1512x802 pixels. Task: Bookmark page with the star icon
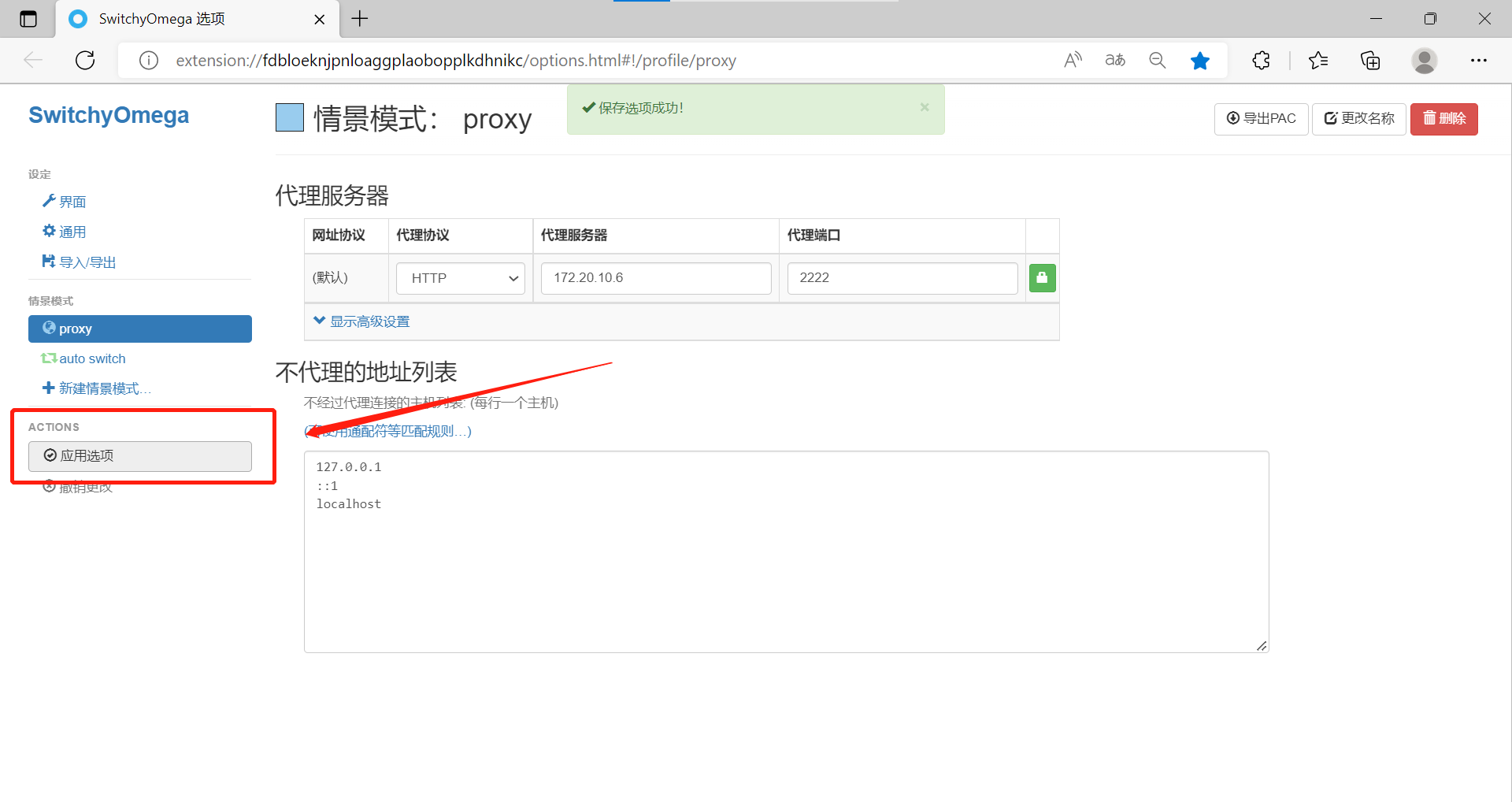click(1200, 60)
